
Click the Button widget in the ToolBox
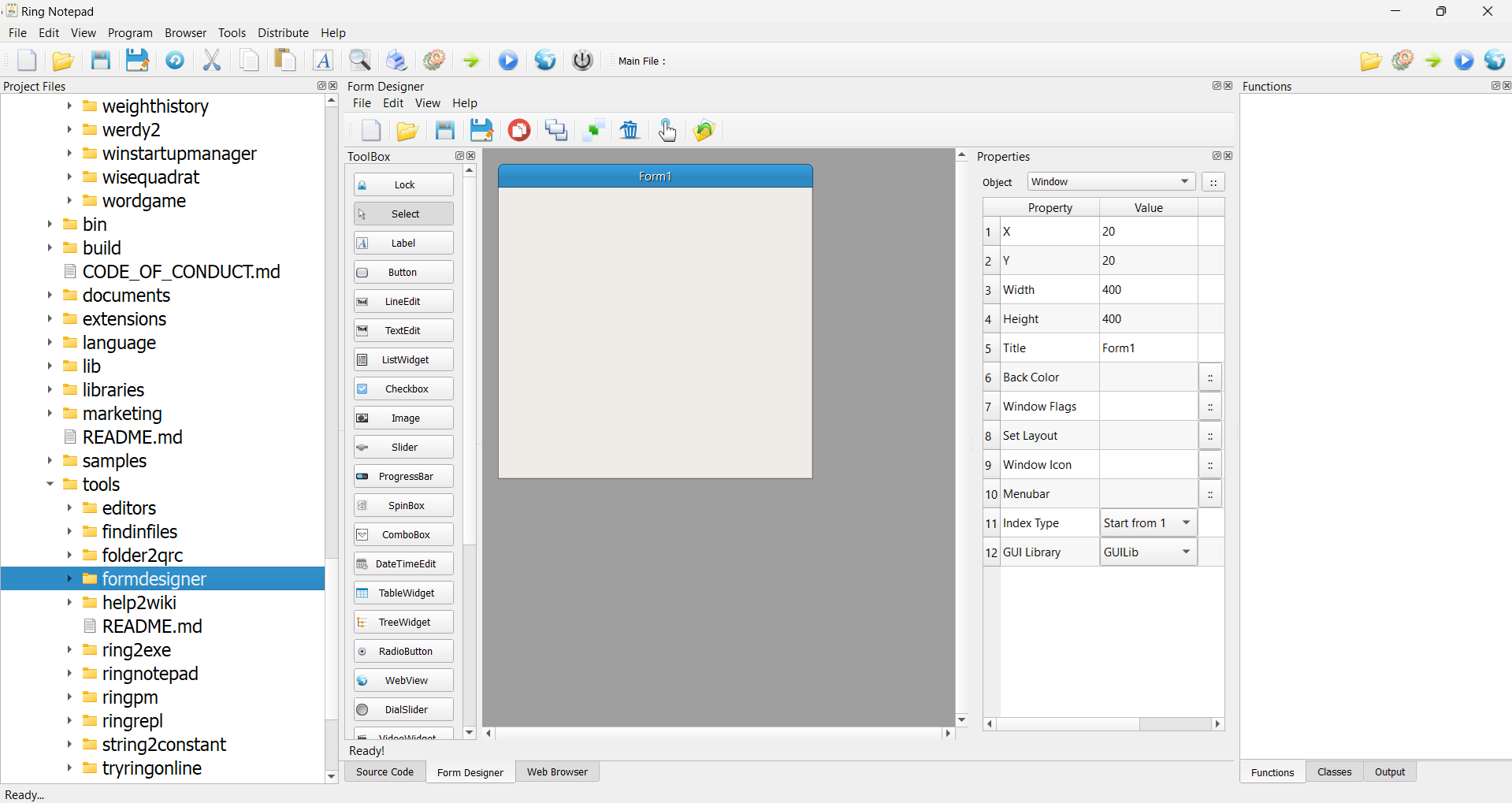click(x=403, y=272)
